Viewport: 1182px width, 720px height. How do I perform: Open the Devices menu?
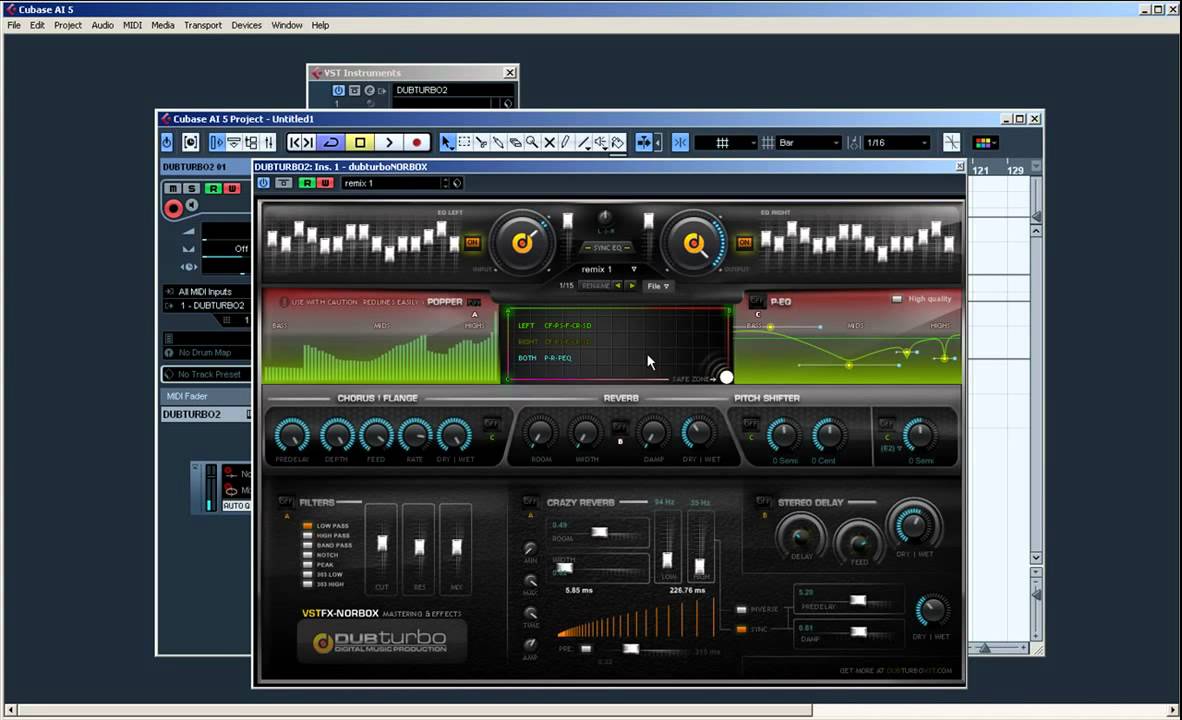click(247, 25)
